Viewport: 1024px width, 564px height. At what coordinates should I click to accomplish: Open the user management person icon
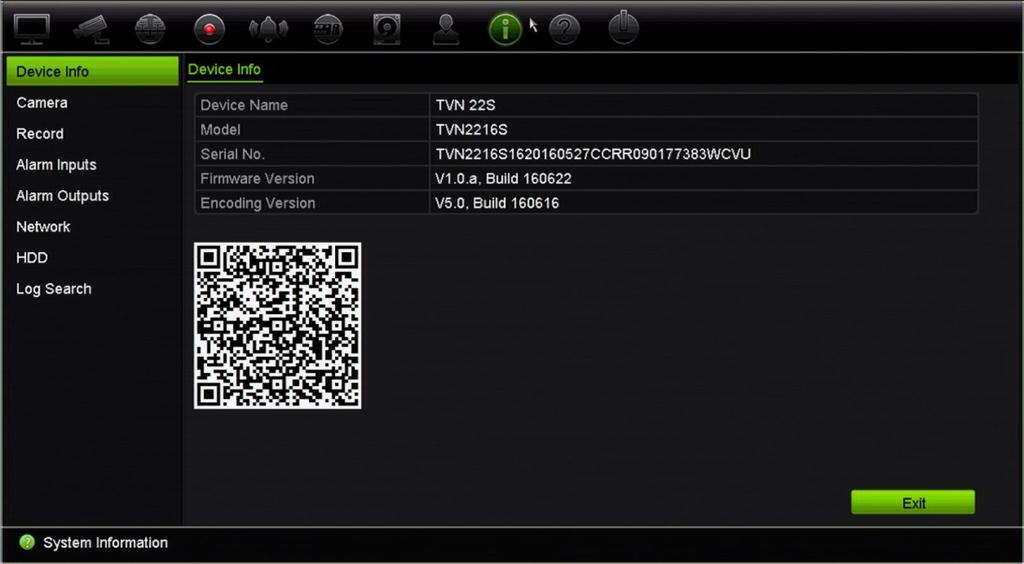(x=446, y=29)
